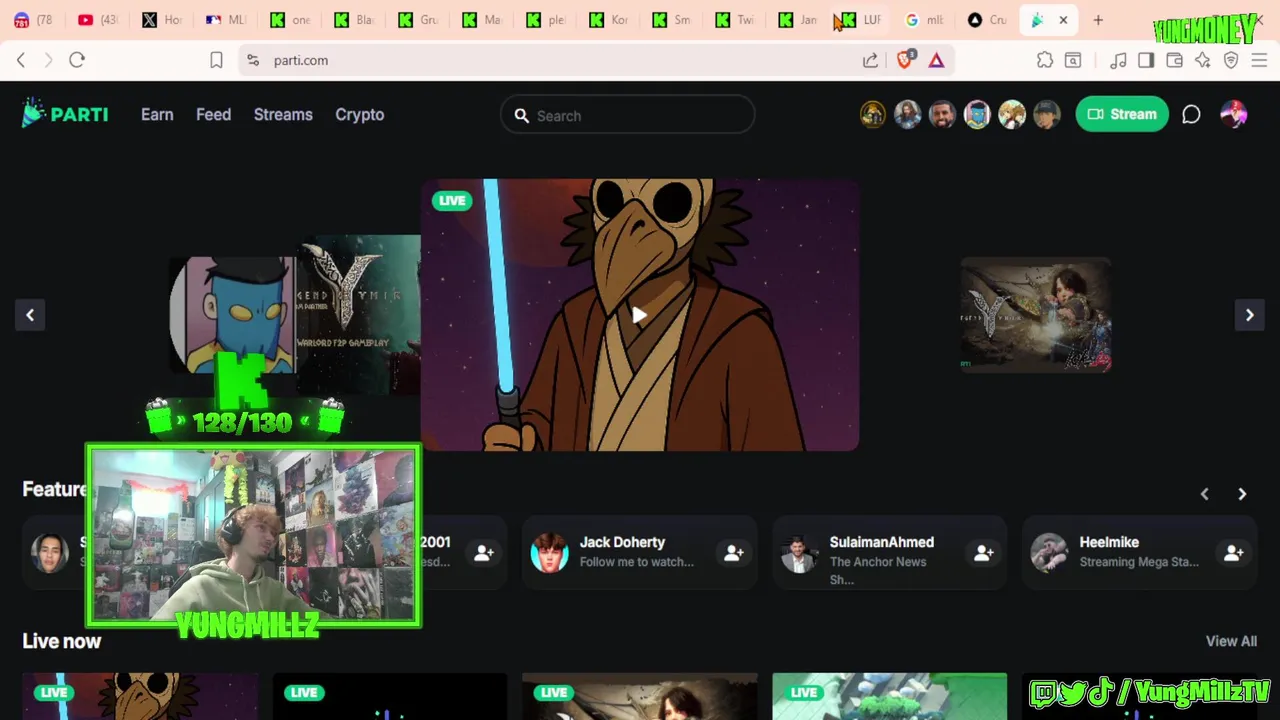Switch to the X (Twitter) browser tab

pyautogui.click(x=162, y=20)
